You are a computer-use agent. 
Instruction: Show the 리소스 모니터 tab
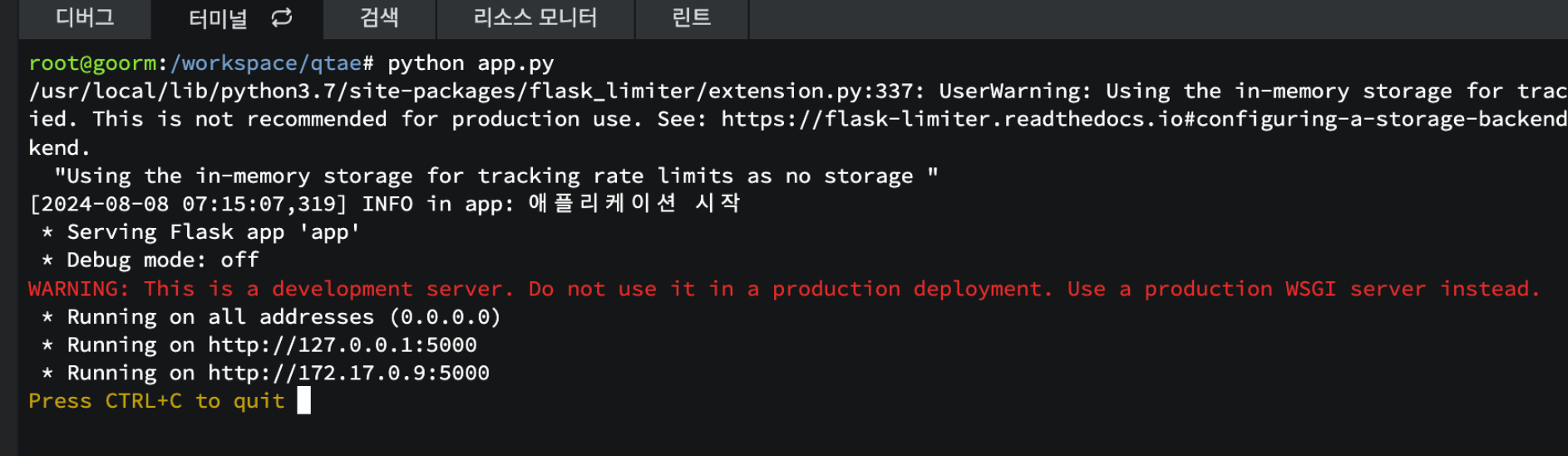pyautogui.click(x=535, y=17)
